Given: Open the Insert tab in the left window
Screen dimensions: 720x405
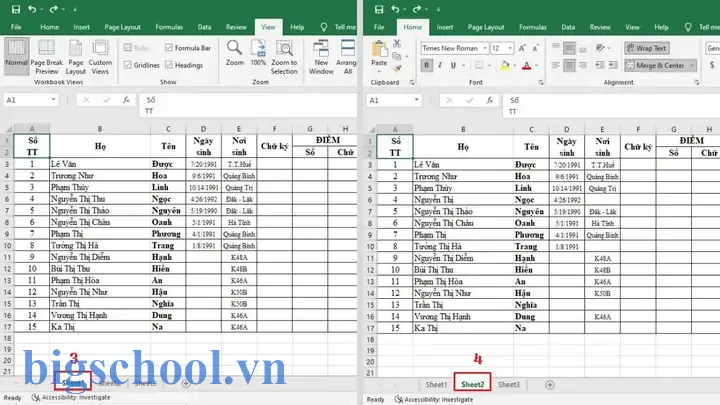Looking at the screenshot, I should pyautogui.click(x=81, y=27).
